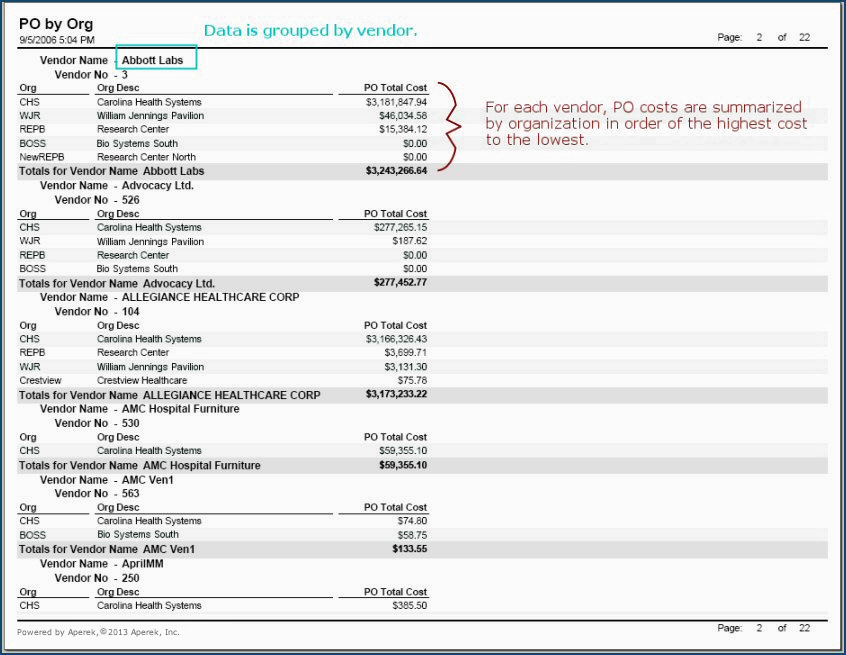Click the AprilMM vendor name
The height and width of the screenshot is (655, 846).
pos(147,564)
